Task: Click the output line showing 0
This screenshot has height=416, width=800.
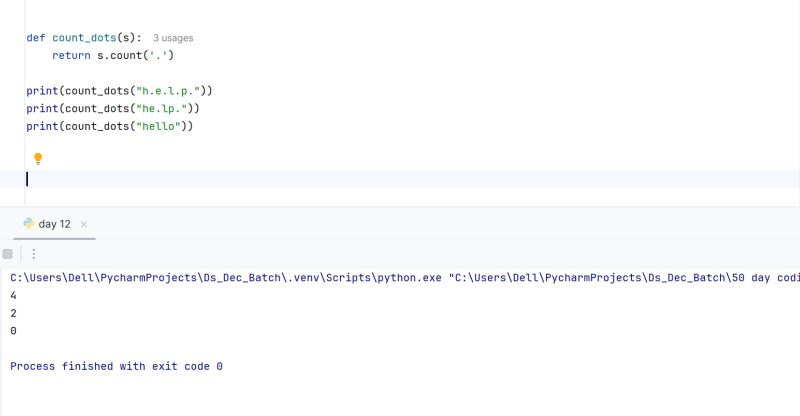Action: (x=13, y=331)
